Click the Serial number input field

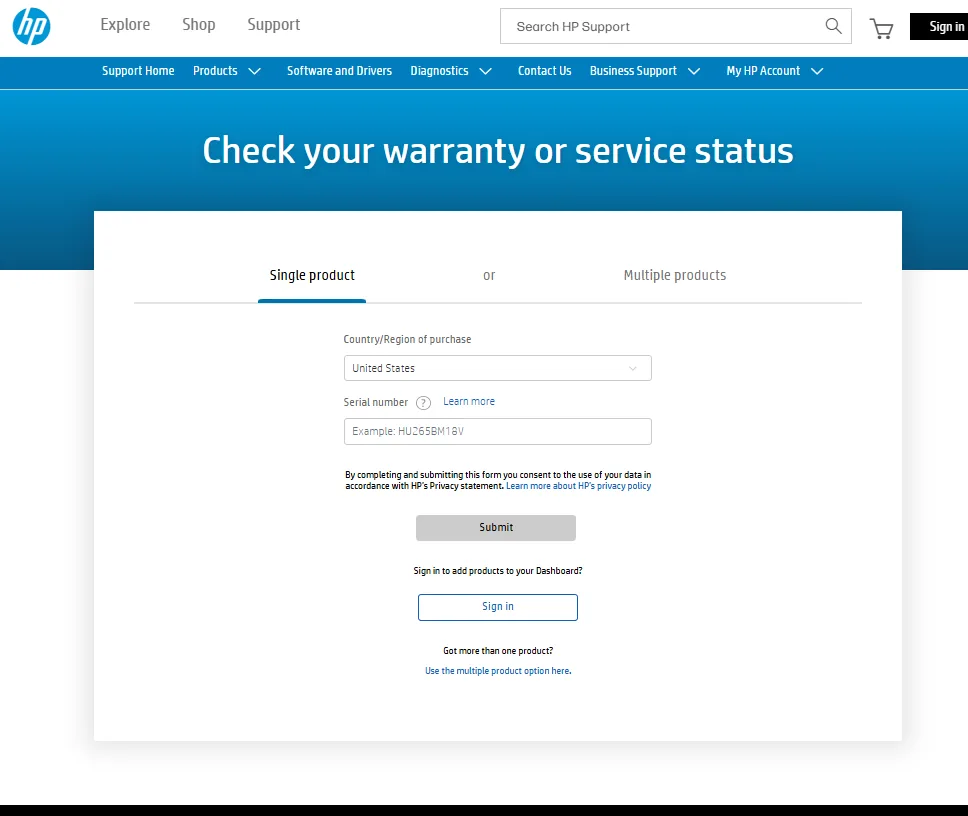(498, 431)
